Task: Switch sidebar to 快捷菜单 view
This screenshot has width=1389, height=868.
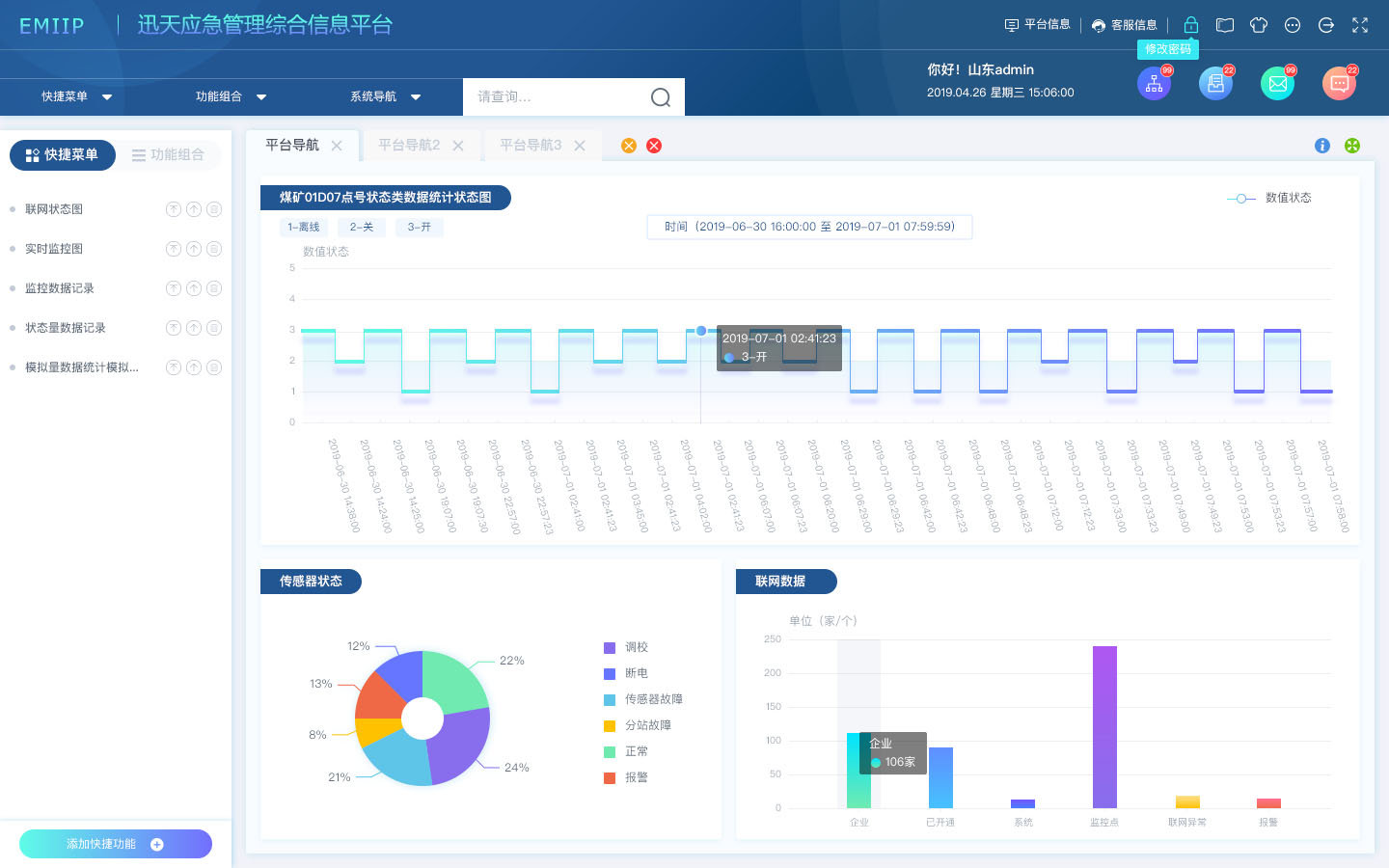Action: (63, 155)
